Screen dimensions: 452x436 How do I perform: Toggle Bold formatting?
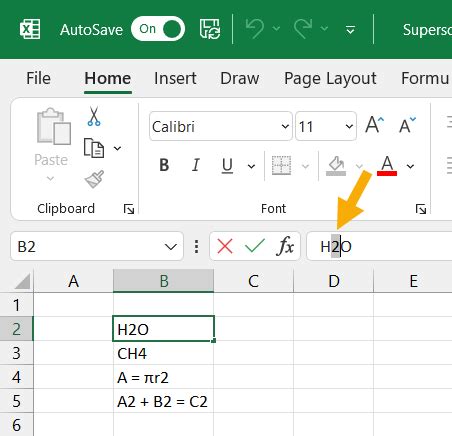point(164,165)
